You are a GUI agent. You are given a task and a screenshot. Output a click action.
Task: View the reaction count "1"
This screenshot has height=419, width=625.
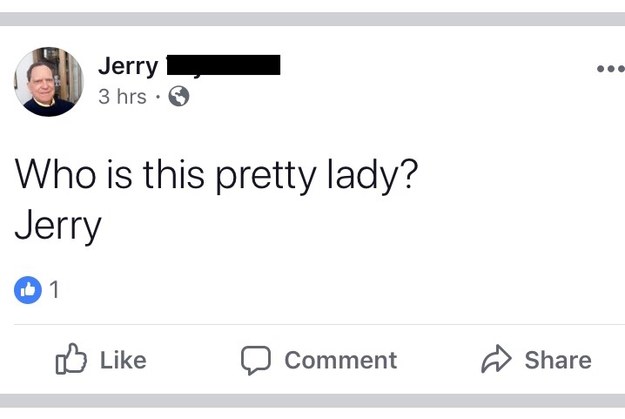coord(54,290)
